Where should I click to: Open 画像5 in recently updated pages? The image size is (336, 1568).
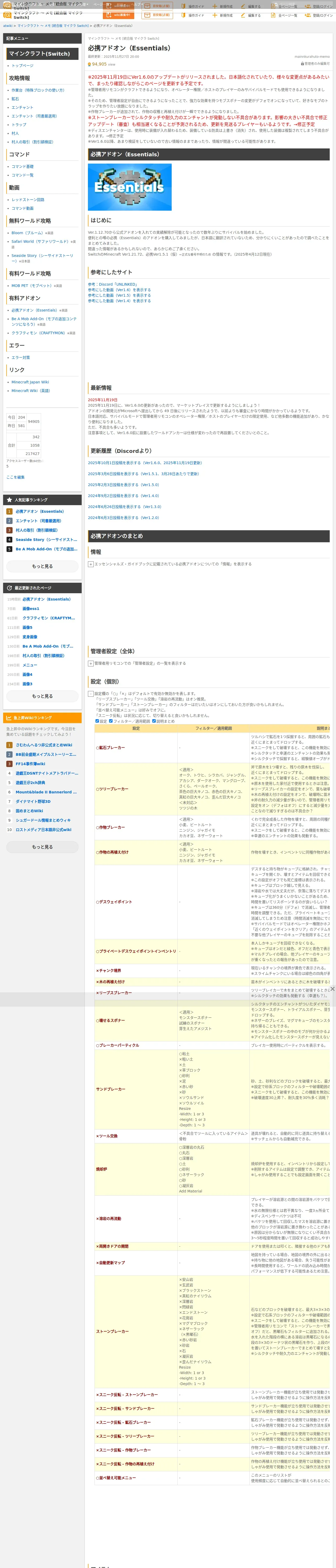[27, 627]
